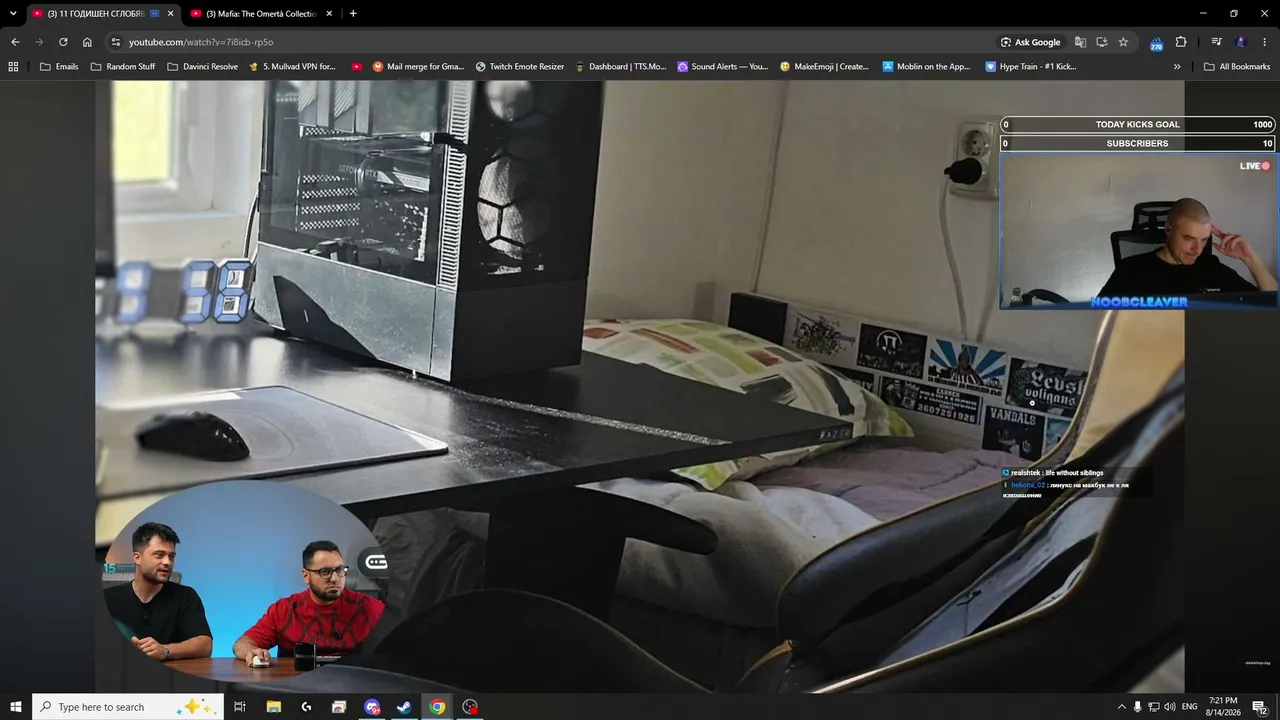Open the Dashboard TTS.Mo bookmark

[x=620, y=67]
